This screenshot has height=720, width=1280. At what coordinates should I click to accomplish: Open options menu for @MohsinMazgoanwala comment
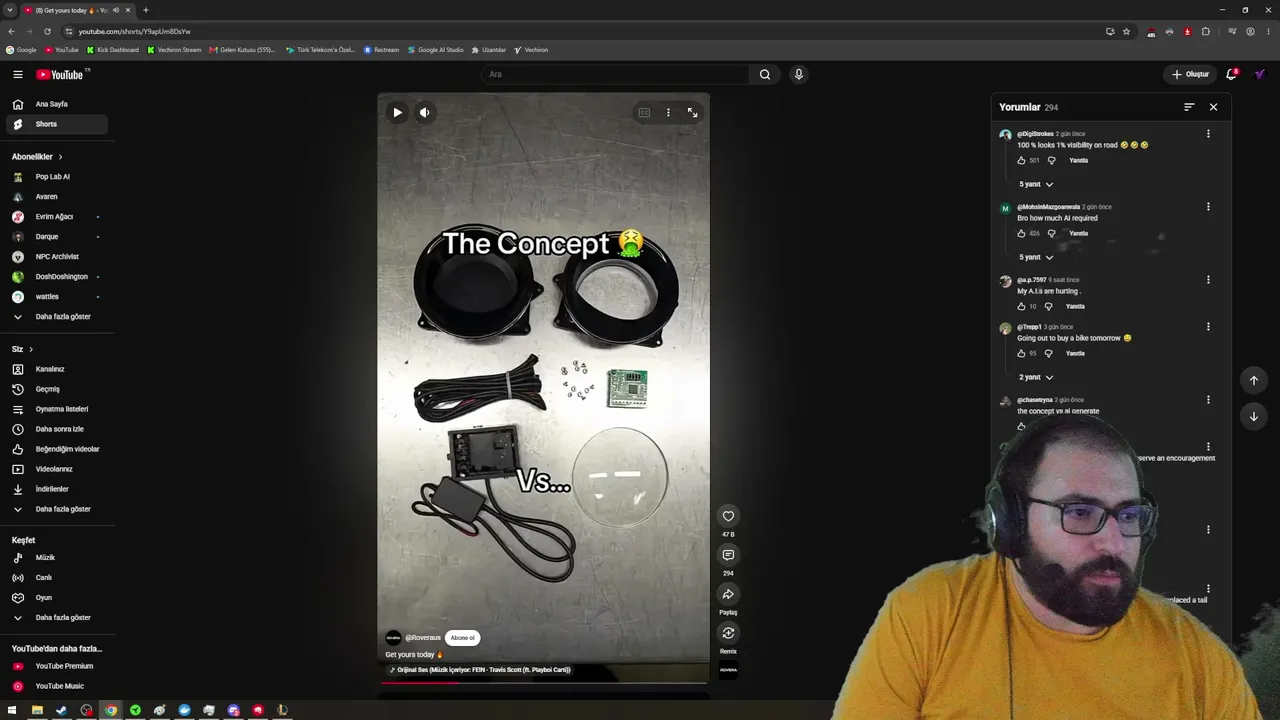1208,207
